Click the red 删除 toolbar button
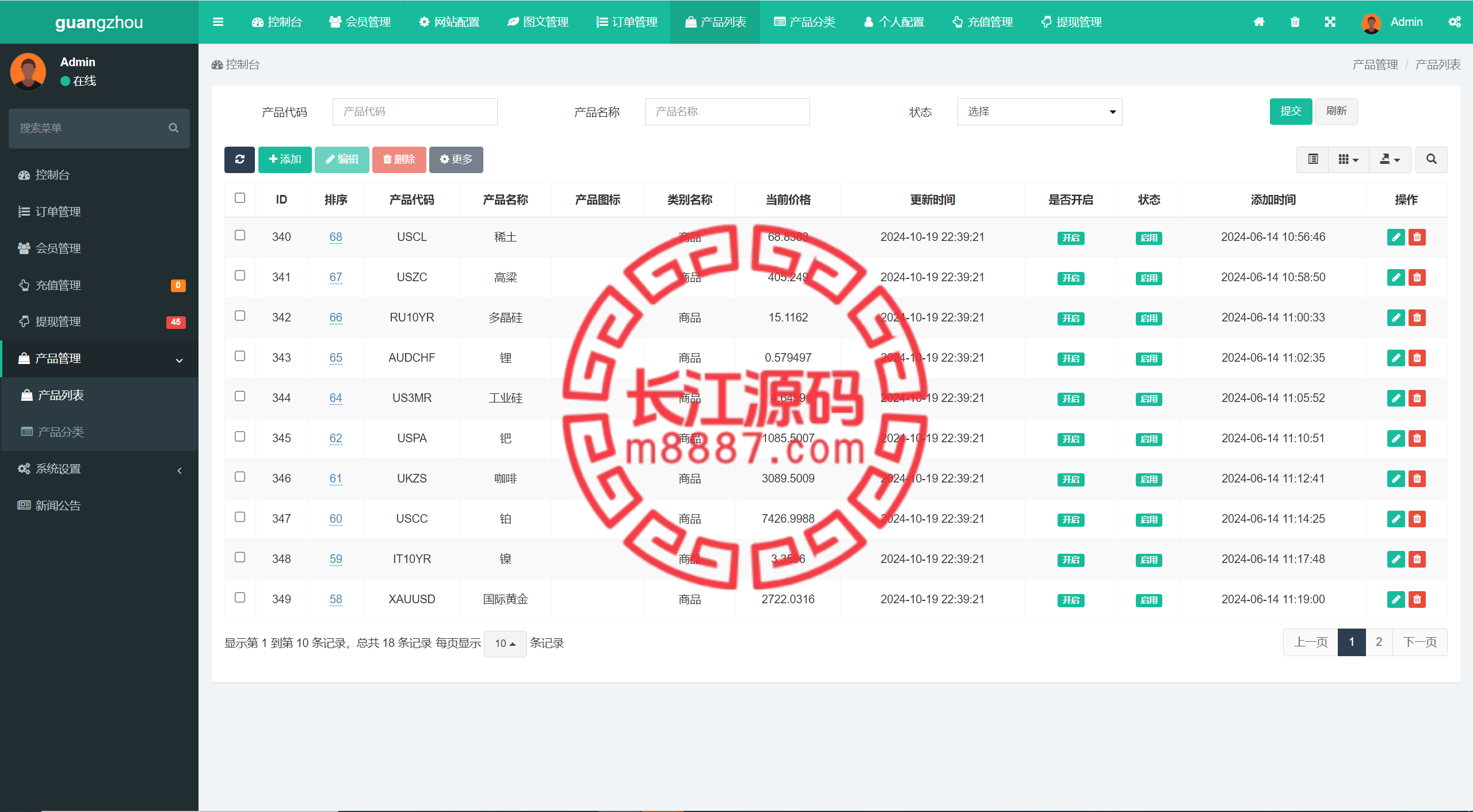 [x=399, y=159]
